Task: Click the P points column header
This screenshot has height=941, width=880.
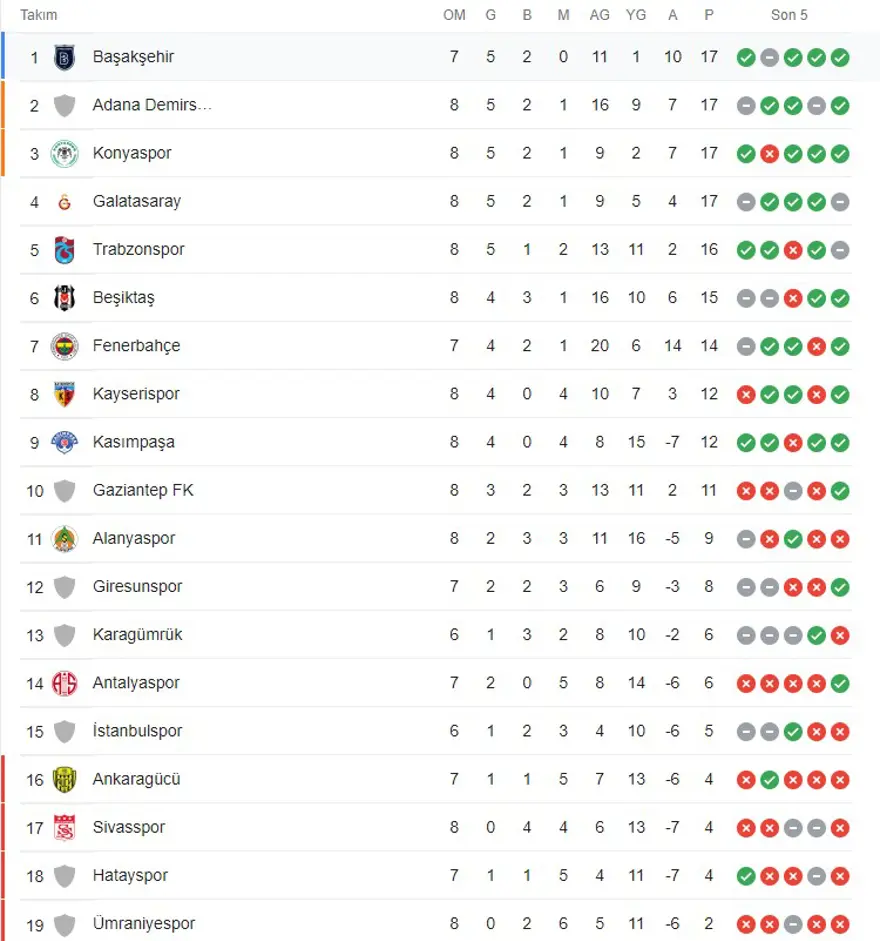Action: point(709,15)
